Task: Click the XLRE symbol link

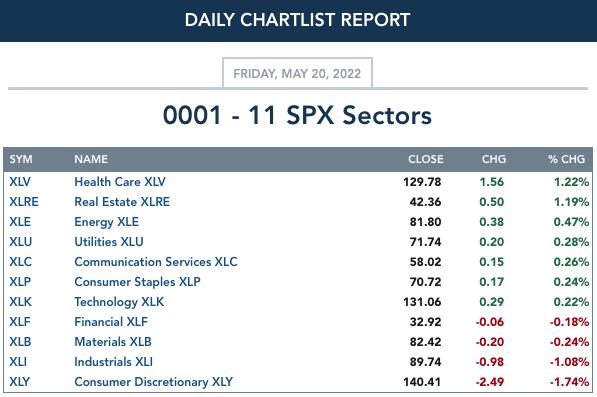Action: click(x=24, y=202)
